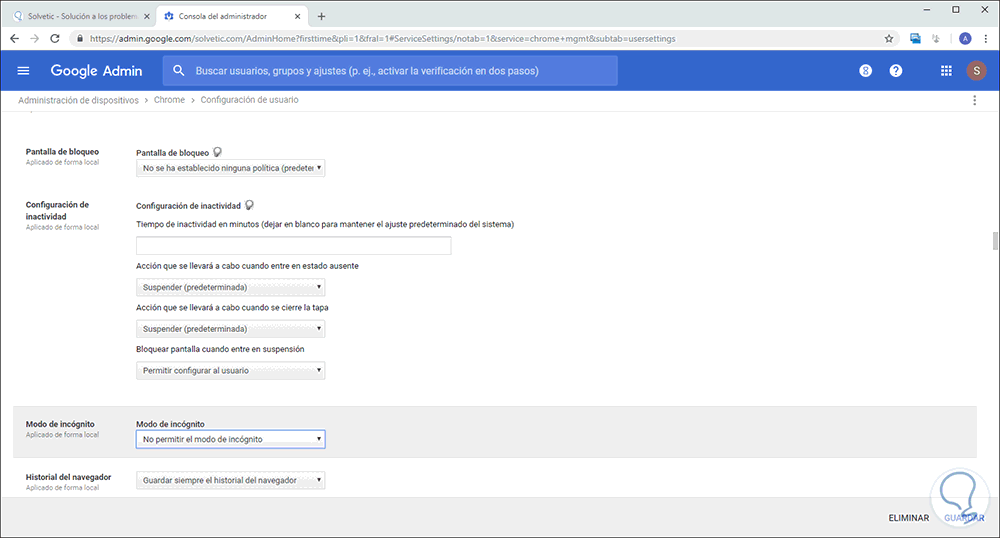The width and height of the screenshot is (1000, 538).
Task: Bookmark this page with the star icon
Action: [889, 39]
